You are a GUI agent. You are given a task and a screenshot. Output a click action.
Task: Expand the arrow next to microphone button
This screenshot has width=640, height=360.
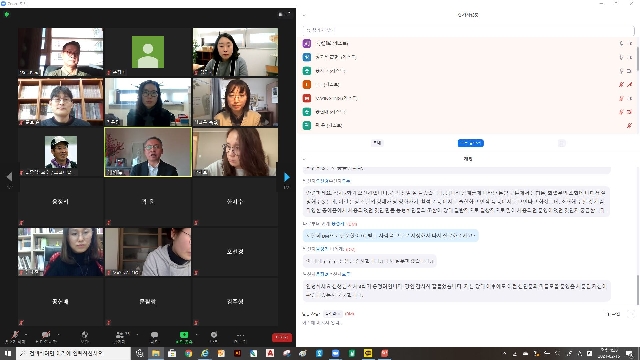pos(26,335)
